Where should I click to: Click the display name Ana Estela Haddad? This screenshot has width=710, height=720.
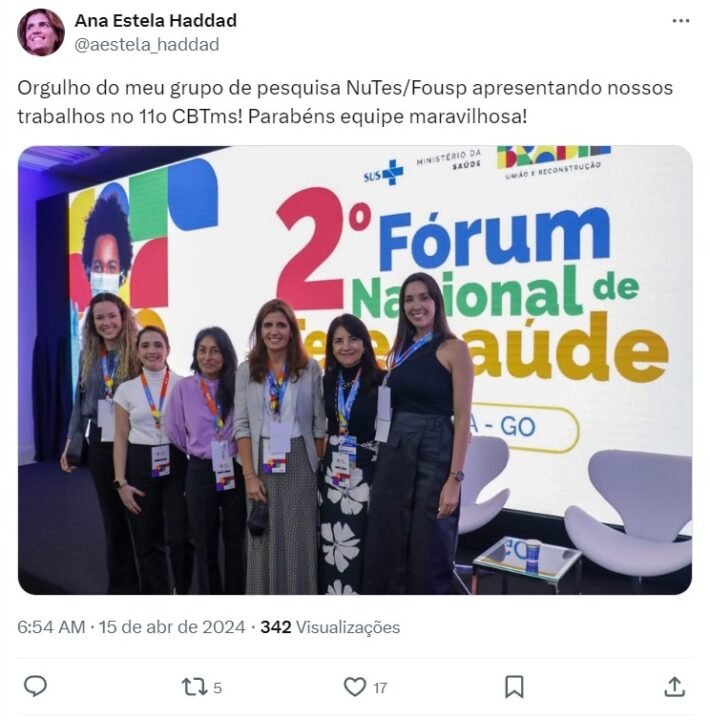pyautogui.click(x=156, y=21)
